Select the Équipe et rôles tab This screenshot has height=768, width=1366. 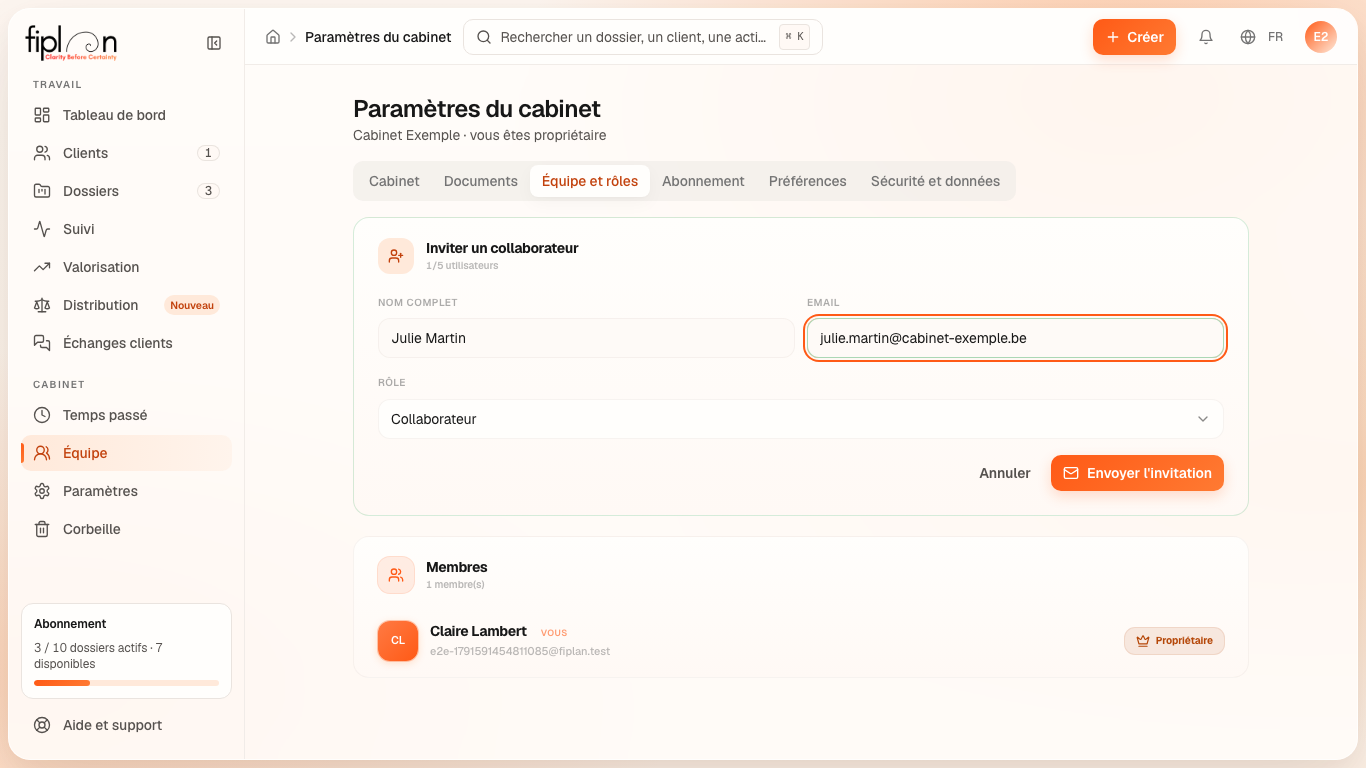click(590, 181)
